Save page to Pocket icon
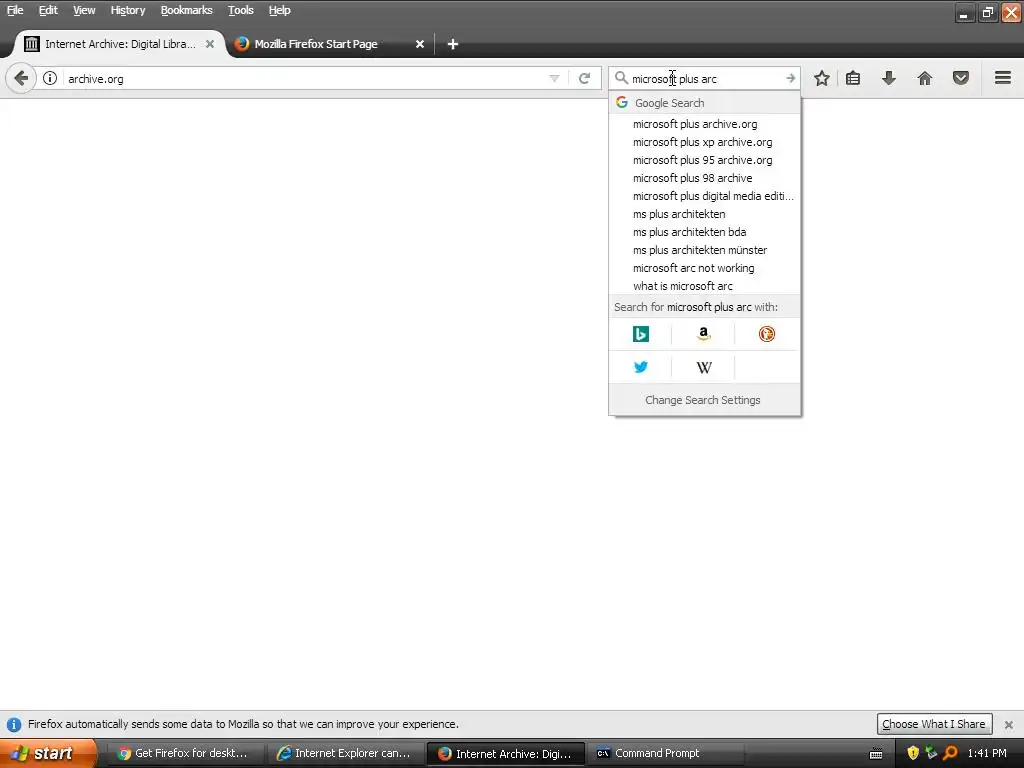The width and height of the screenshot is (1024, 768). 961,78
